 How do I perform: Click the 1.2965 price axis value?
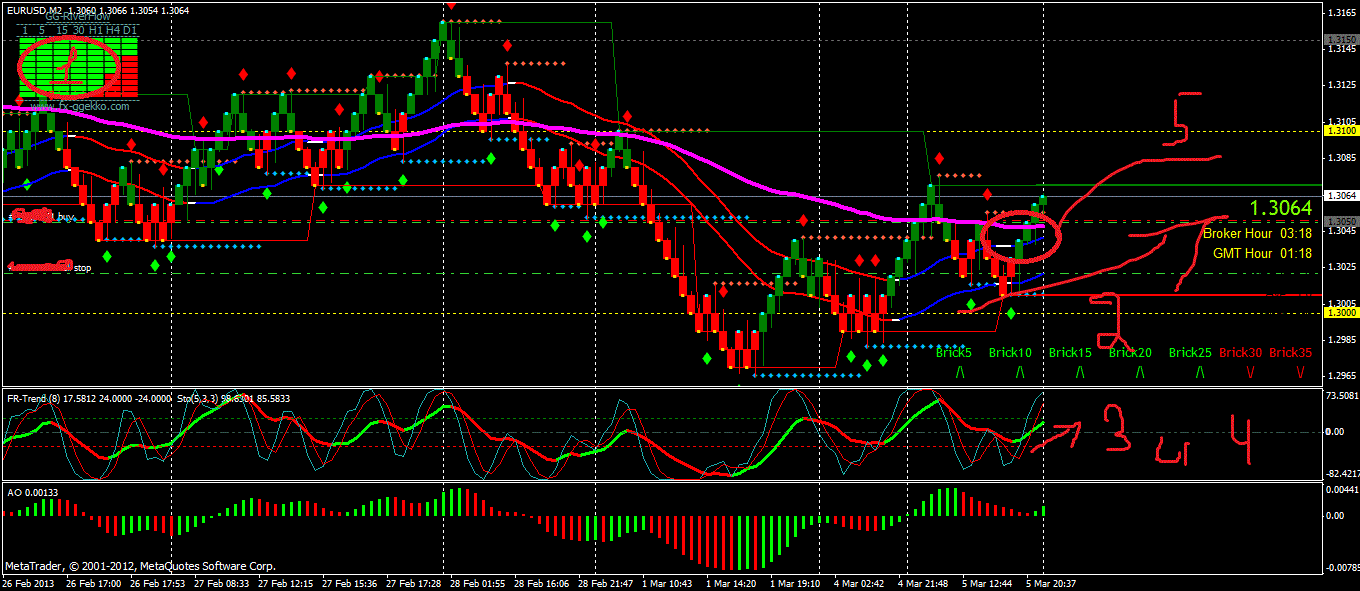click(x=1342, y=376)
